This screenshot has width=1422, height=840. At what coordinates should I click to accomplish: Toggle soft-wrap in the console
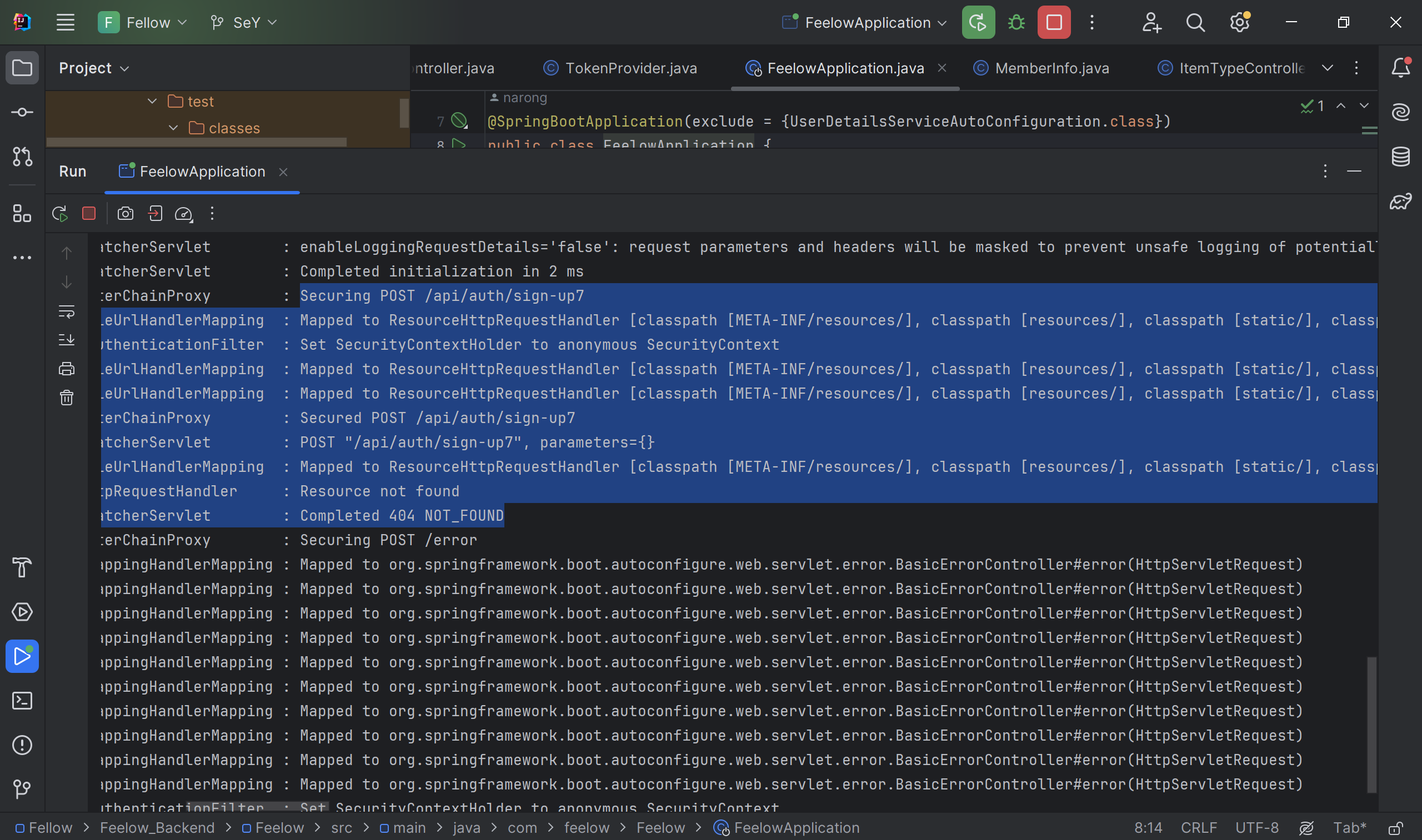point(67,311)
